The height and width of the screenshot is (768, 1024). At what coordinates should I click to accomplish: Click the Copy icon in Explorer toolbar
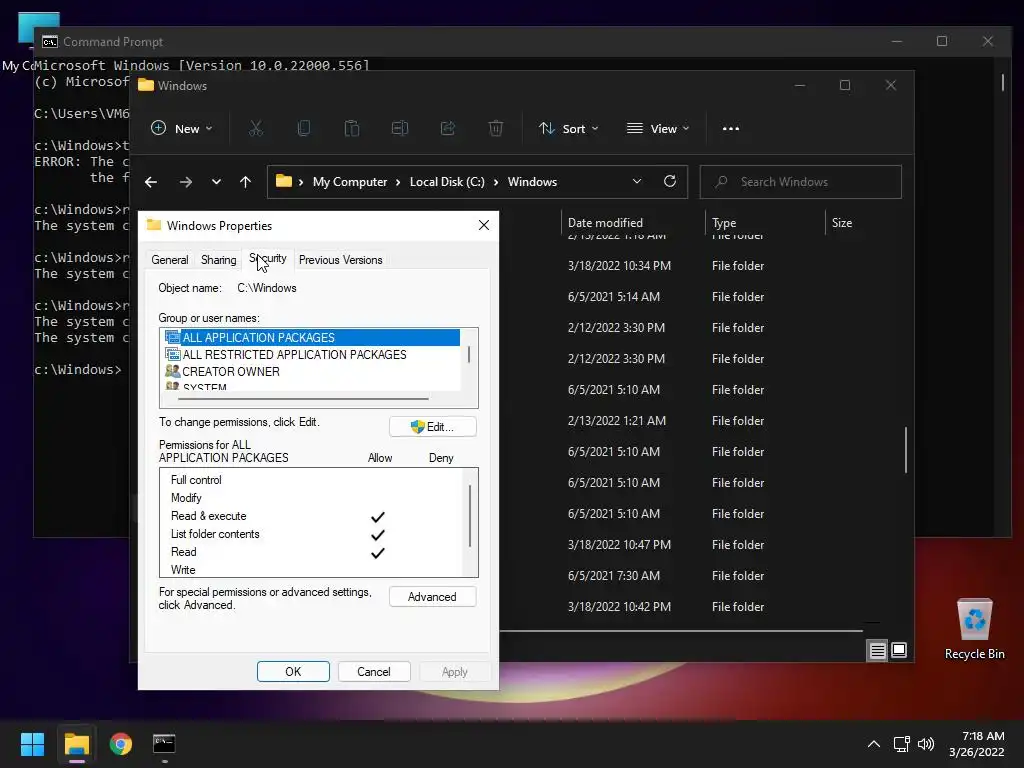[x=304, y=129]
